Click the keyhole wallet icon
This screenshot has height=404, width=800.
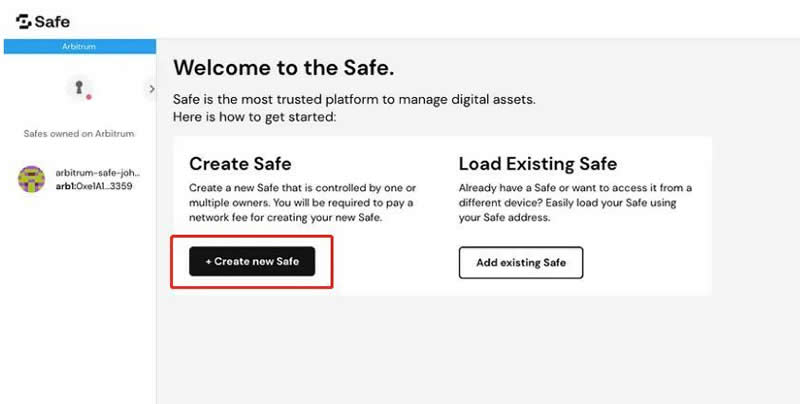coord(79,87)
